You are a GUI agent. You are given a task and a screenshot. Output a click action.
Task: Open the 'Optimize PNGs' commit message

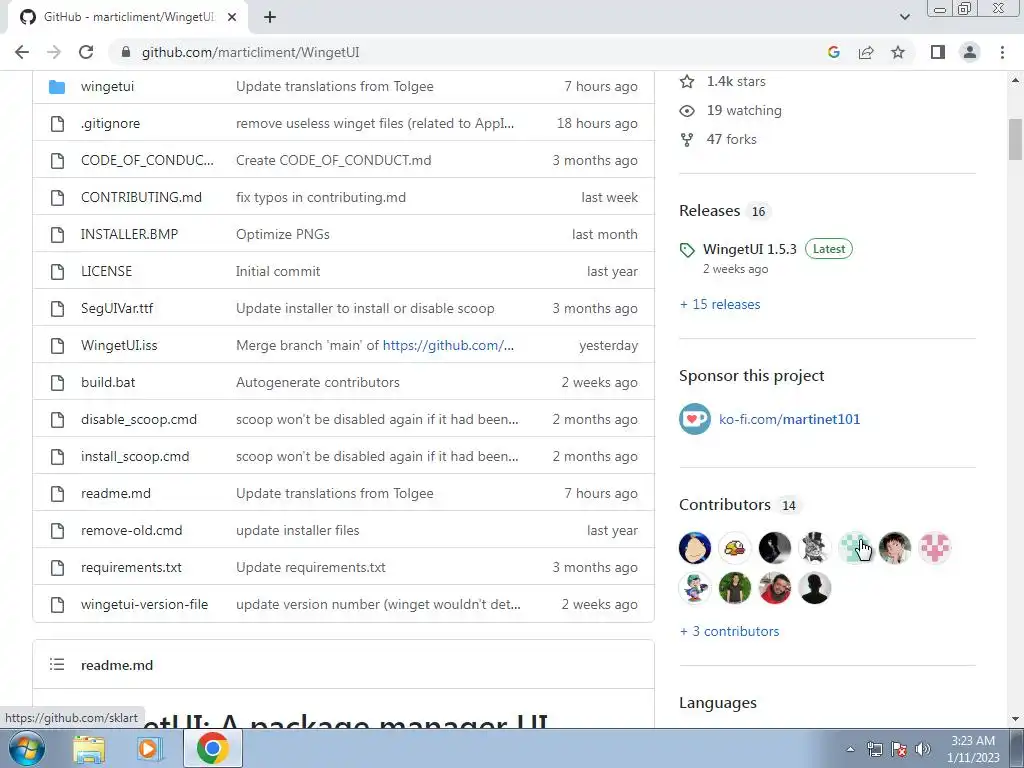(x=283, y=234)
